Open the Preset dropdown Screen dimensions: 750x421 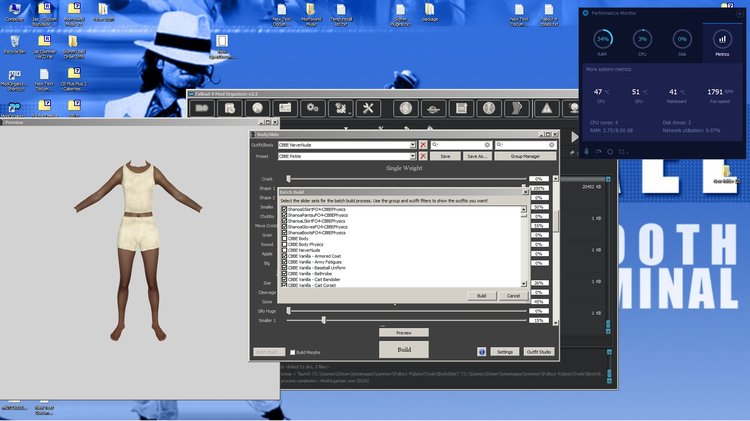coord(412,156)
